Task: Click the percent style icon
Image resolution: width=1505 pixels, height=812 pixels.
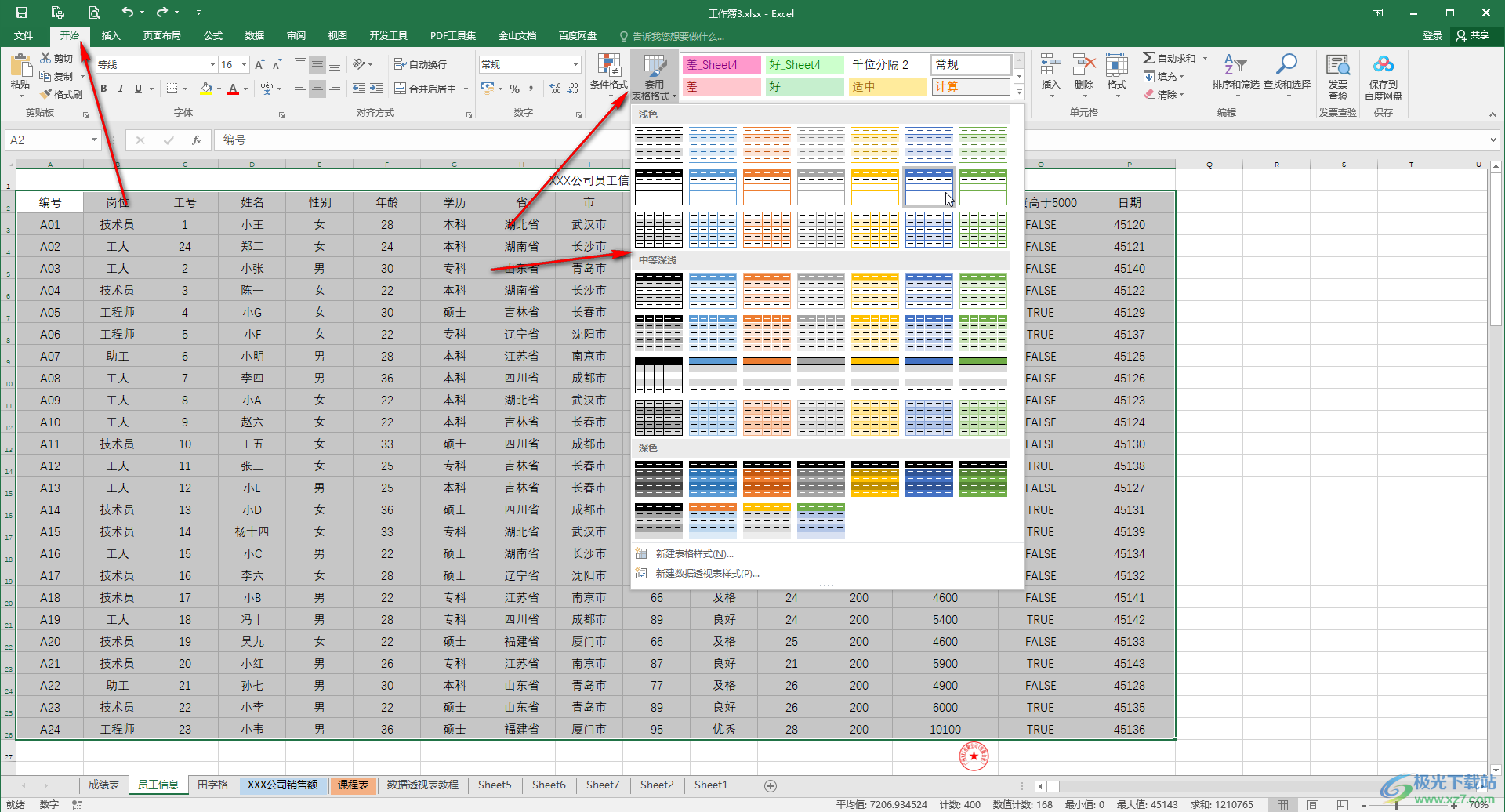Action: click(x=515, y=89)
